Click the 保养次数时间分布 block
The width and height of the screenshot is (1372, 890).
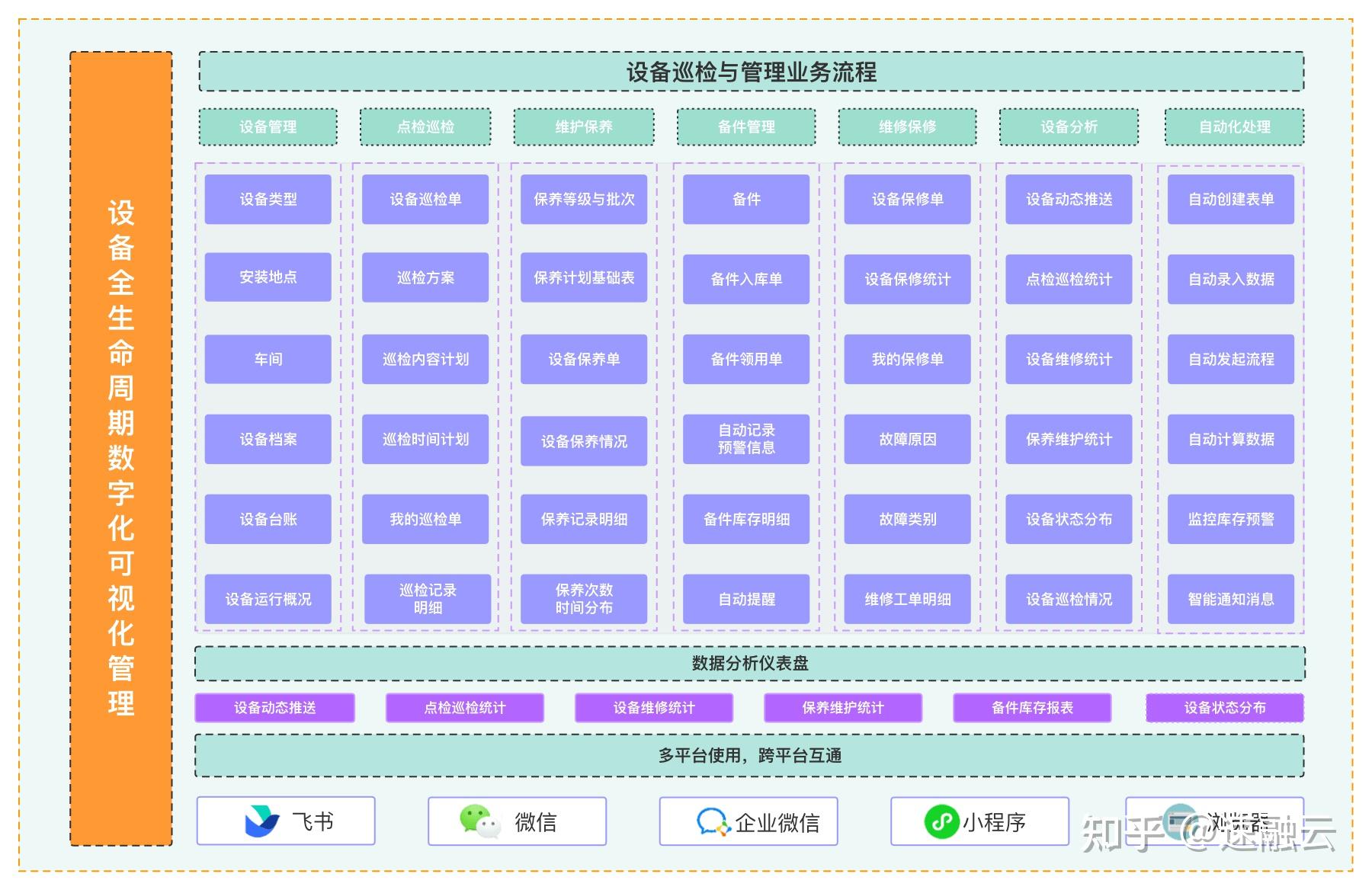pyautogui.click(x=584, y=599)
